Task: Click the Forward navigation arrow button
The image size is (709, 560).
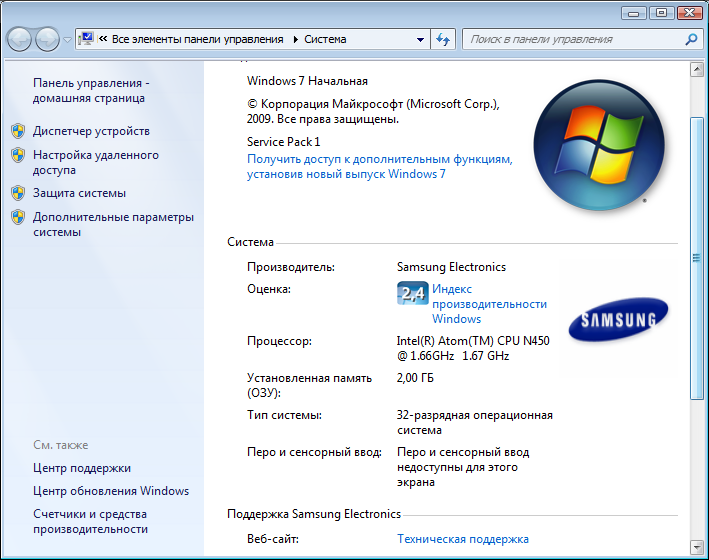Action: pos(47,39)
